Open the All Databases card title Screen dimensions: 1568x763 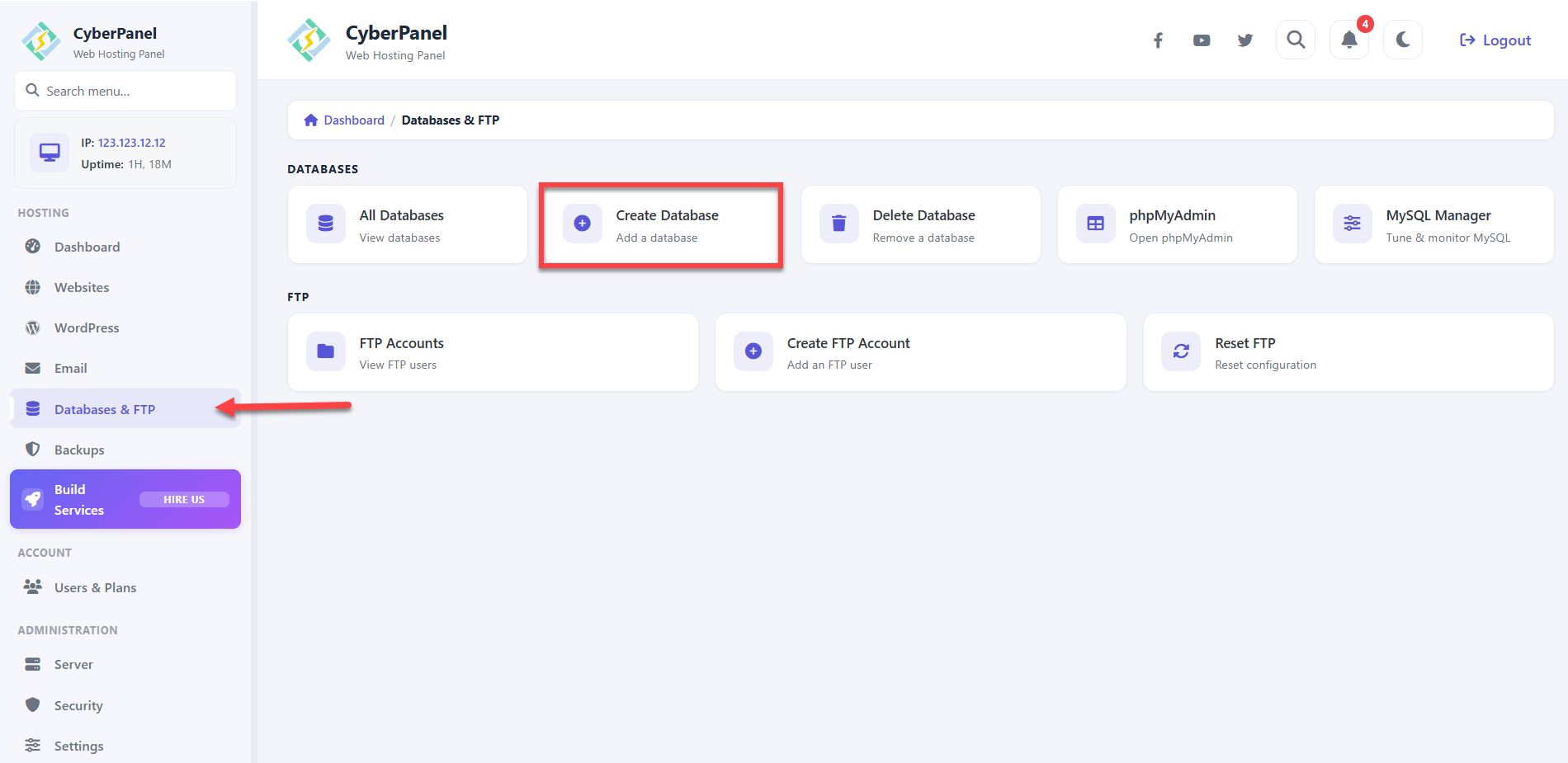coord(401,215)
